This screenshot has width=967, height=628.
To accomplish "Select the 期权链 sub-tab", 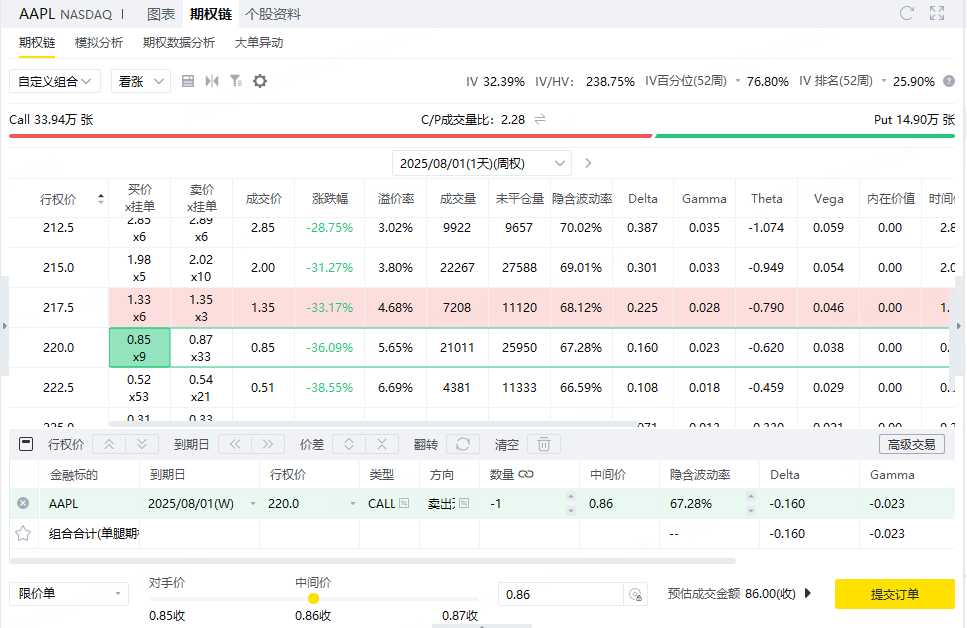I will (x=37, y=43).
